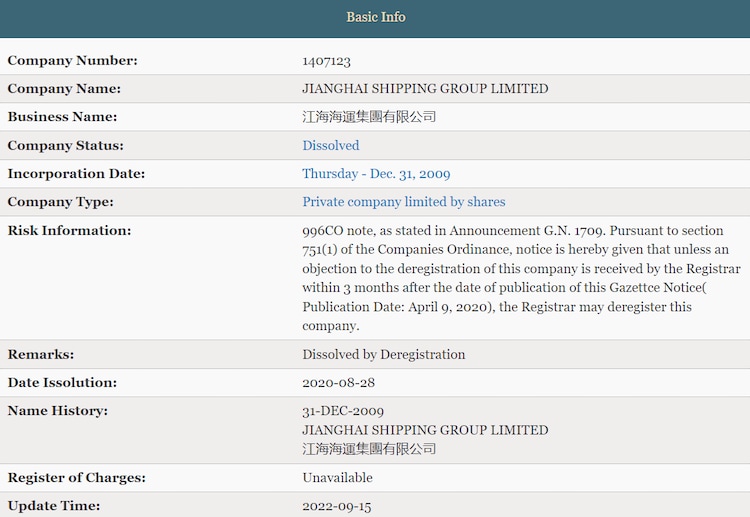Viewport: 750px width, 517px height.
Task: Click the blue "Dissolved" company status link
Action: tap(330, 145)
